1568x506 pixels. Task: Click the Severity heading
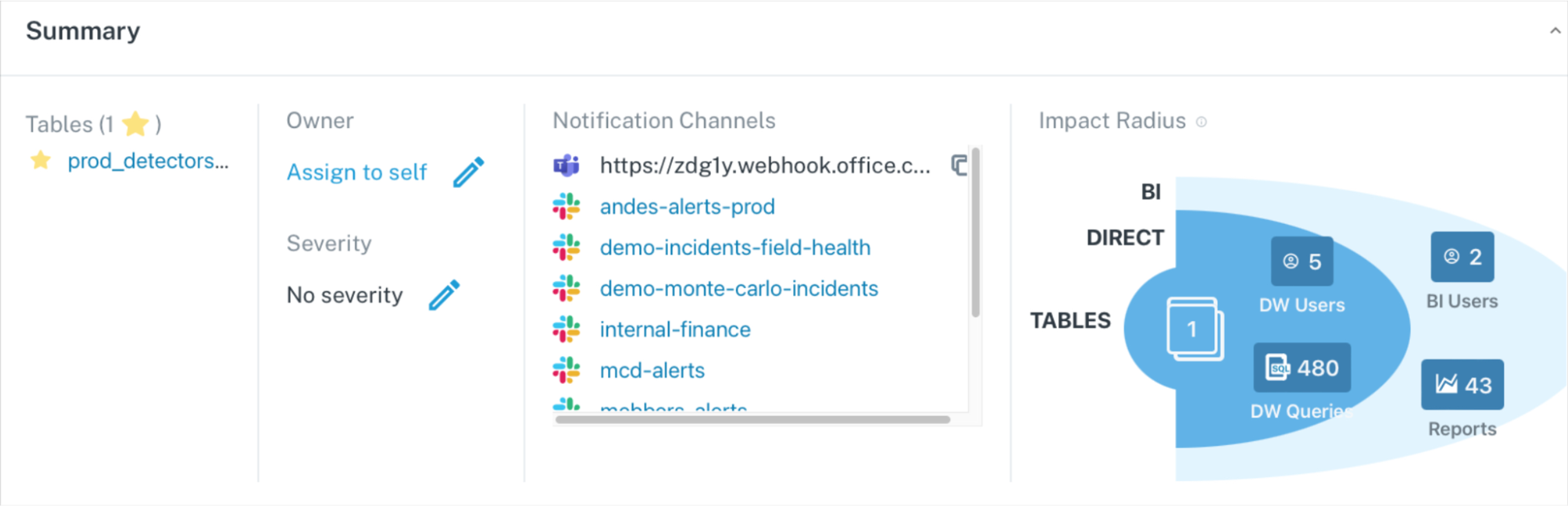(329, 243)
